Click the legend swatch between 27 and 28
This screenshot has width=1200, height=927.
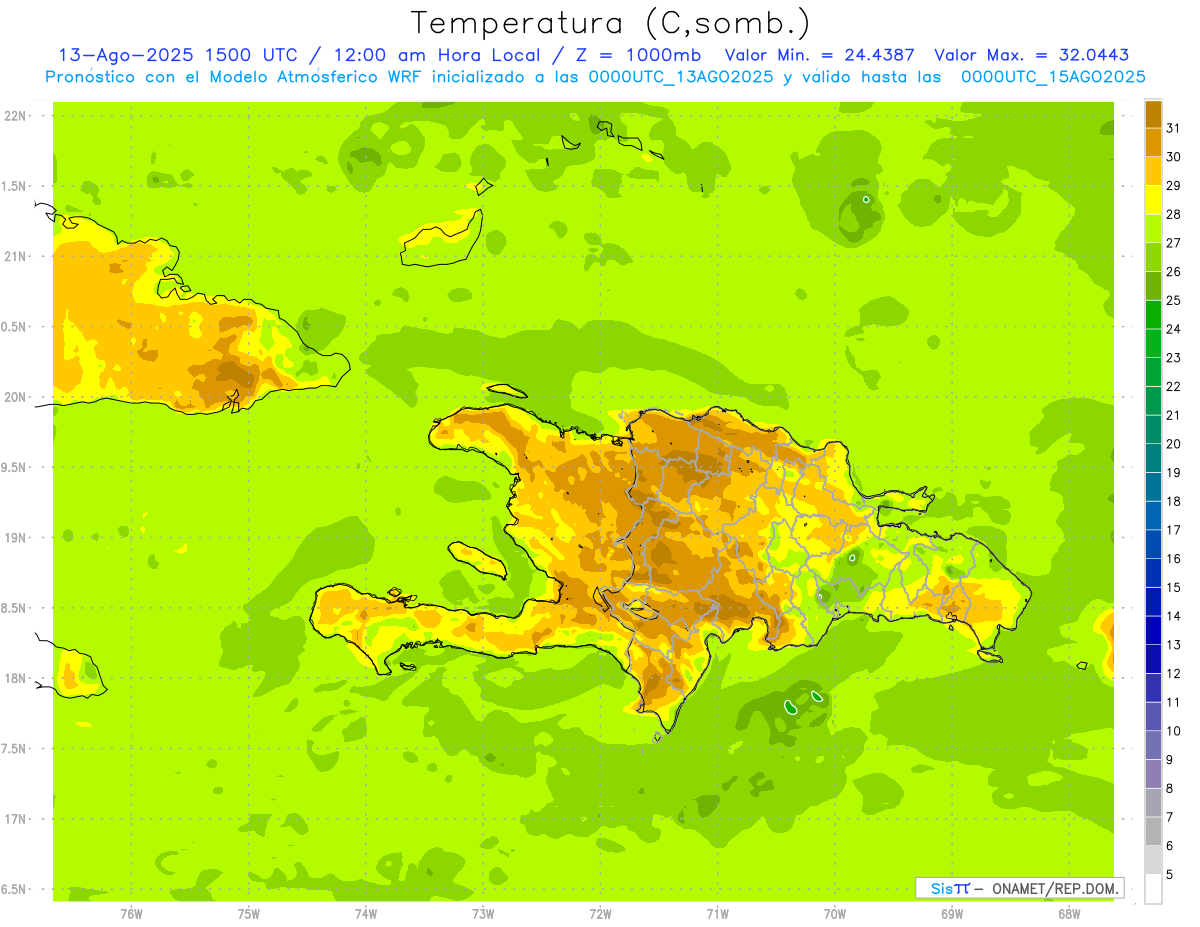[1153, 229]
